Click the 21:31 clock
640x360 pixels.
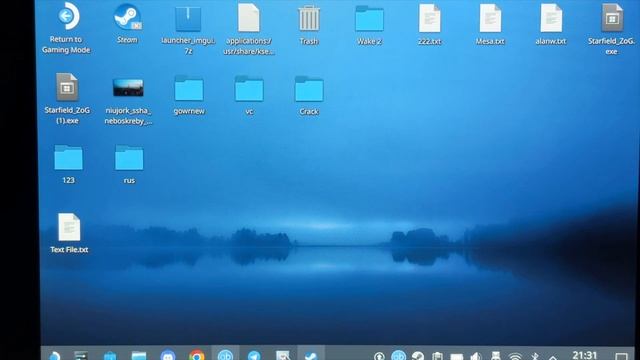point(585,356)
